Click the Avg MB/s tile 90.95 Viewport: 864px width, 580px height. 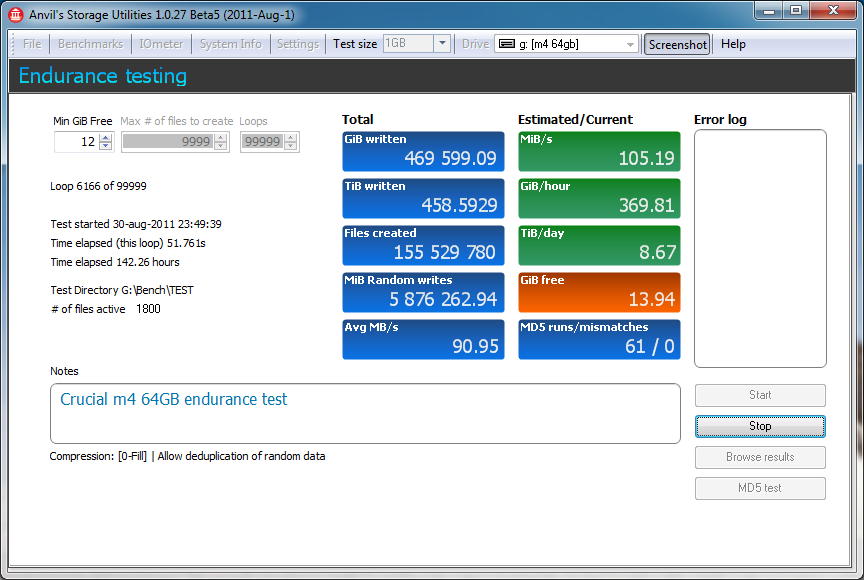point(423,339)
